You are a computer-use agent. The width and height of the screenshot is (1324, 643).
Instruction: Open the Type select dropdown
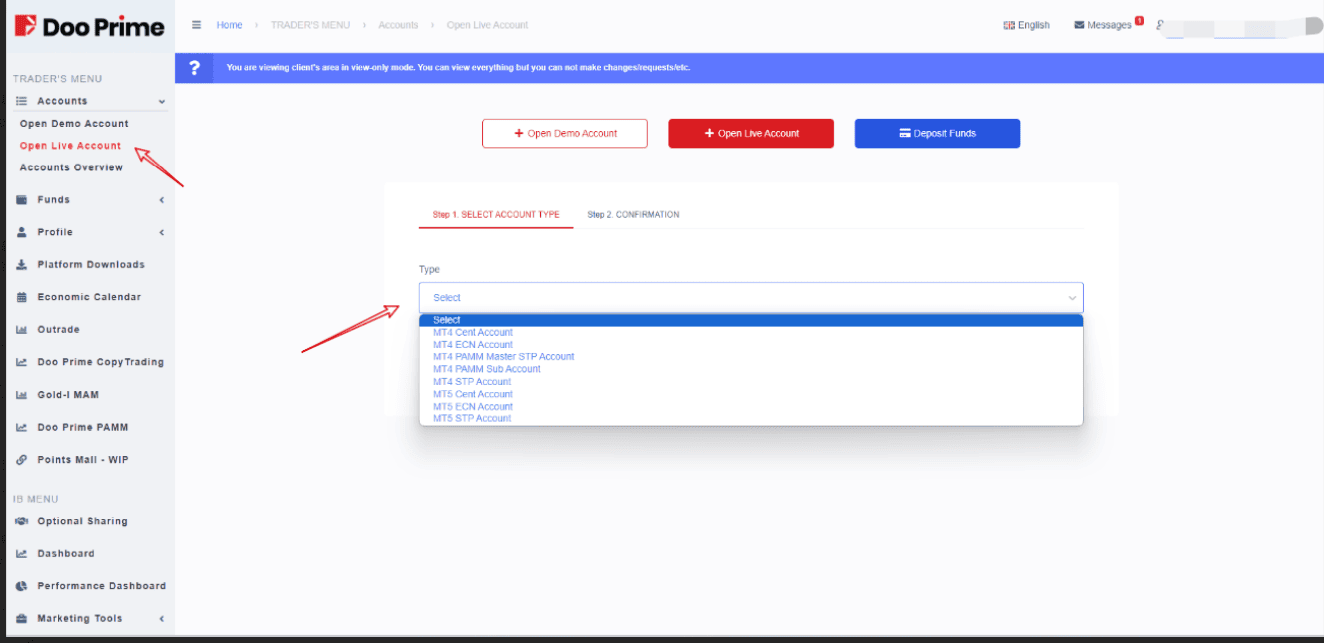coord(751,297)
